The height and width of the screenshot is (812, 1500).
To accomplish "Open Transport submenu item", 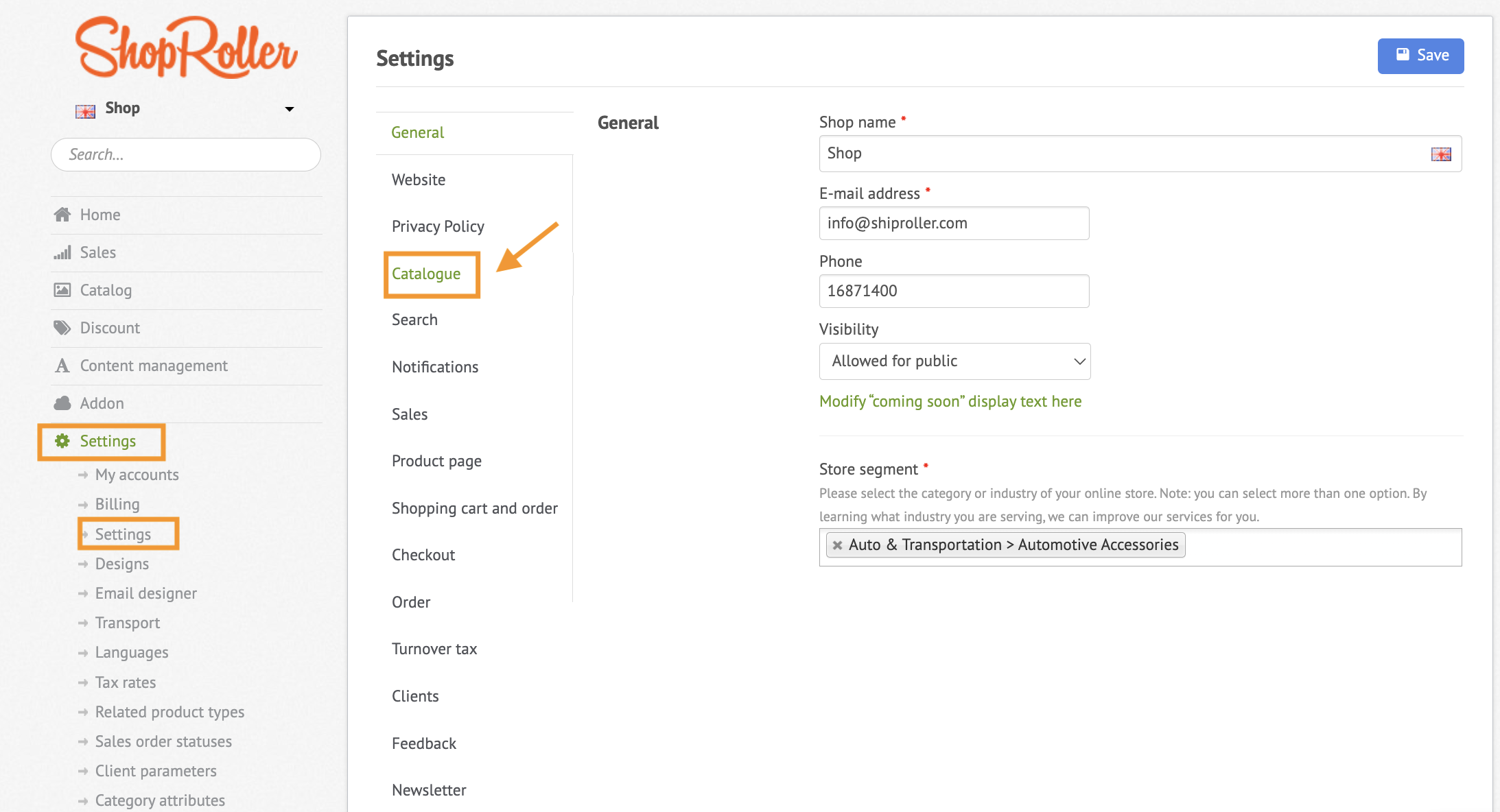I will pos(128,623).
